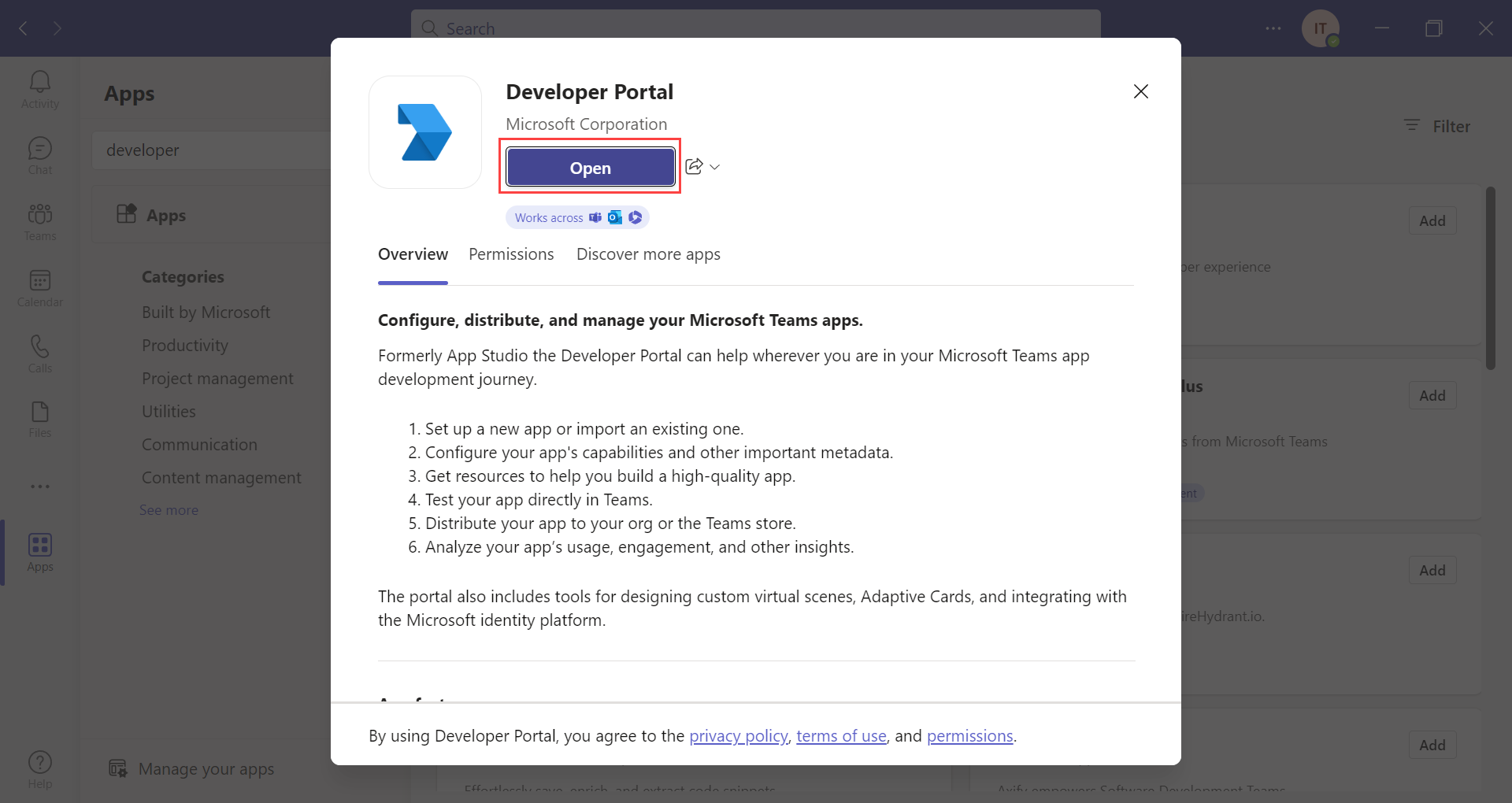Screen dimensions: 1512x803
Task: Click the Search field at the top
Action: (754, 28)
